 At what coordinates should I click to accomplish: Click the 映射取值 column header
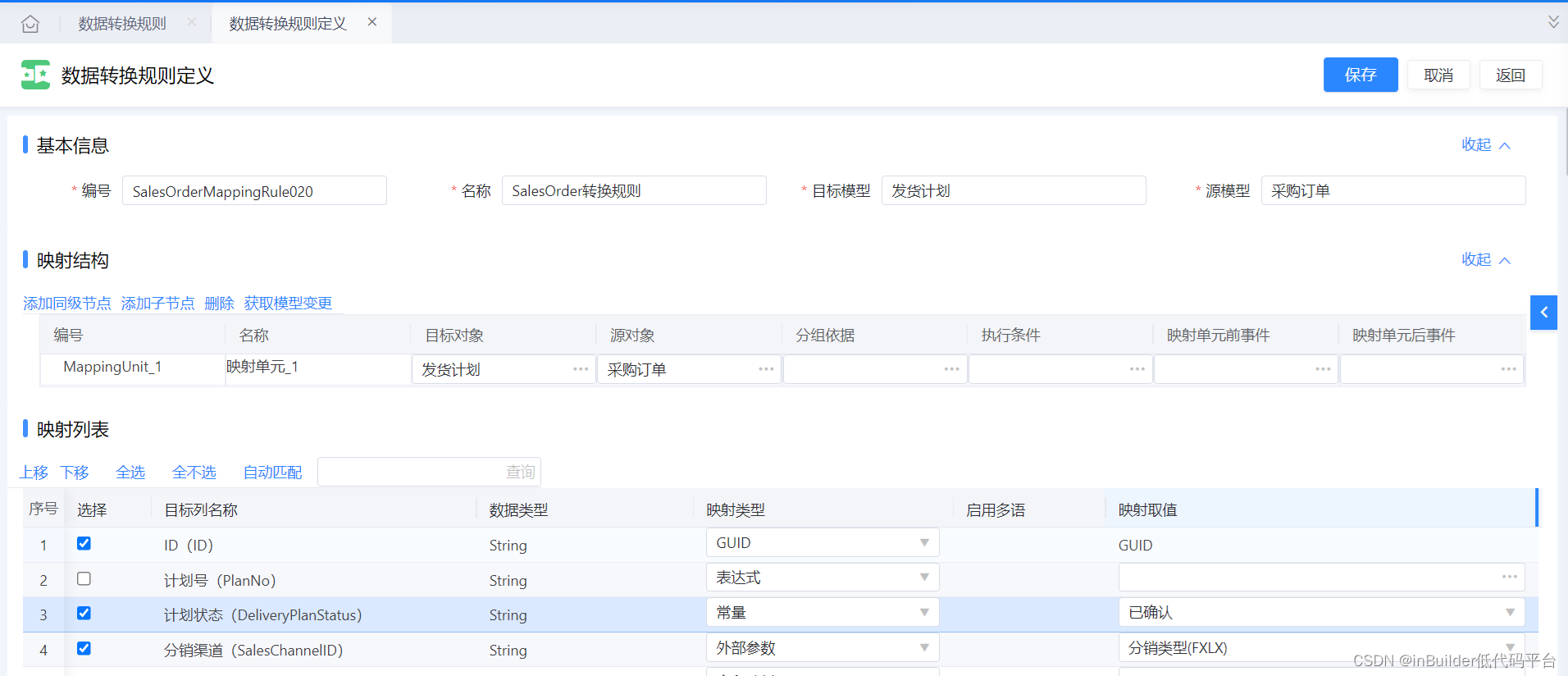[x=1148, y=510]
